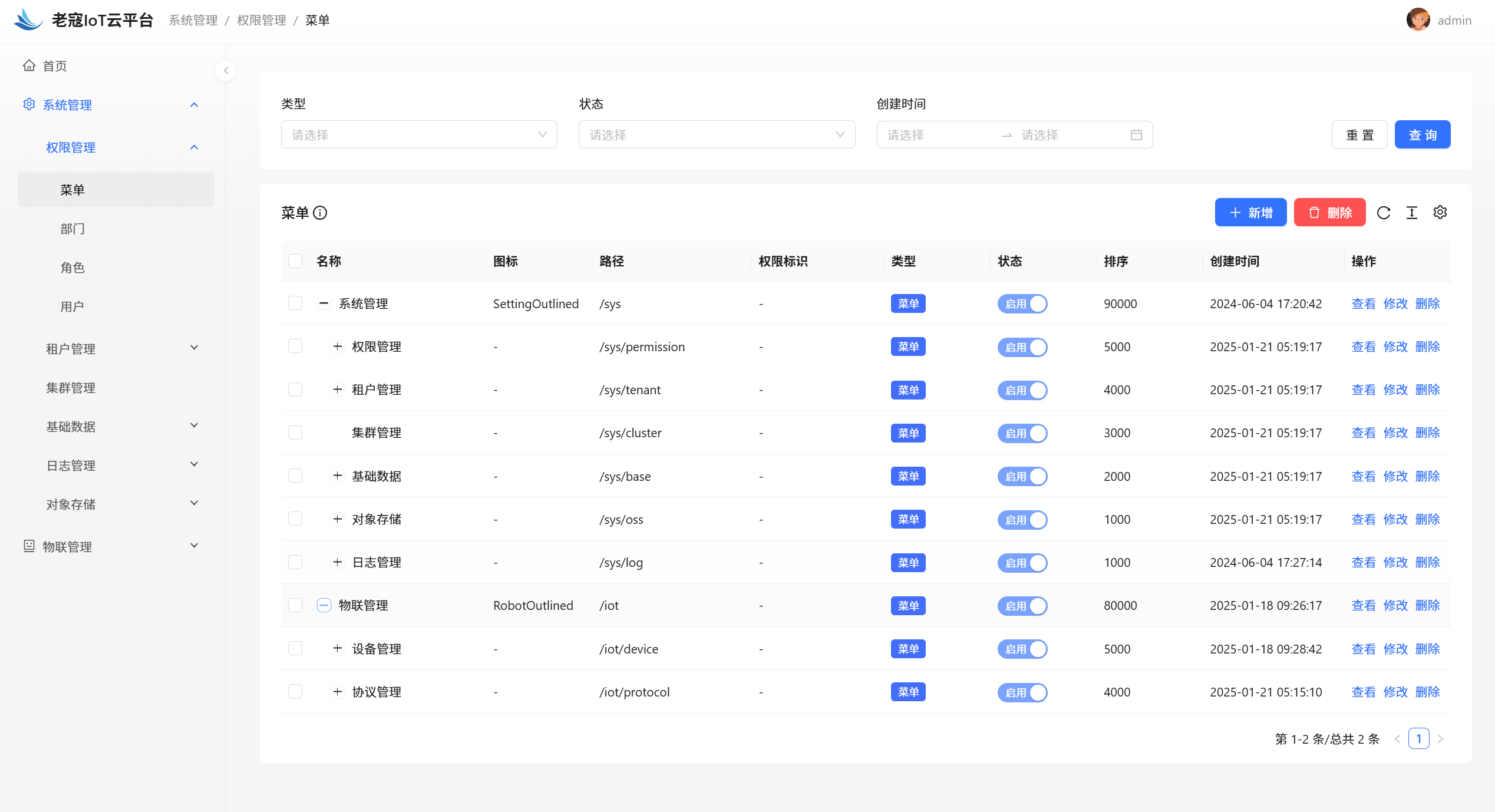The height and width of the screenshot is (812, 1495).
Task: Expand the 权限管理 row in table
Action: pos(337,346)
